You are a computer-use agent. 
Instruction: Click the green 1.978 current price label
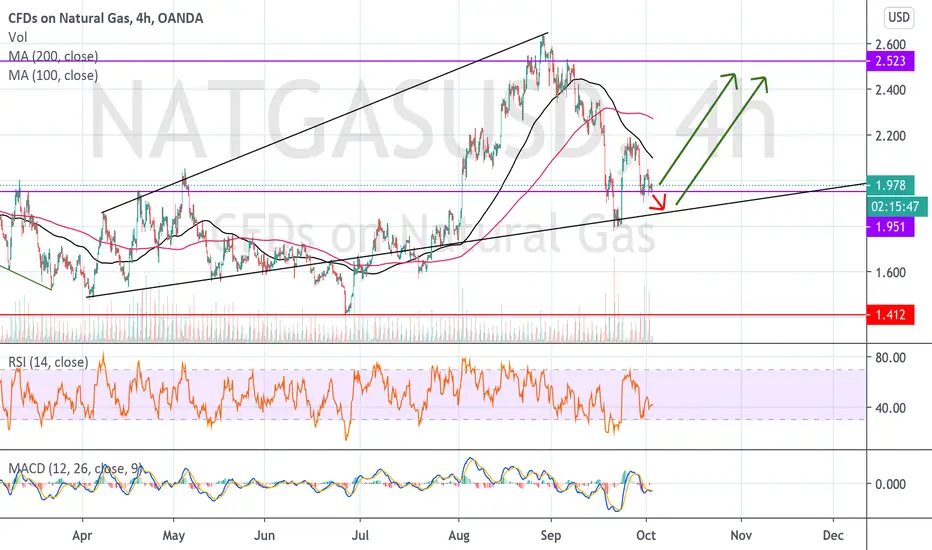tap(890, 186)
